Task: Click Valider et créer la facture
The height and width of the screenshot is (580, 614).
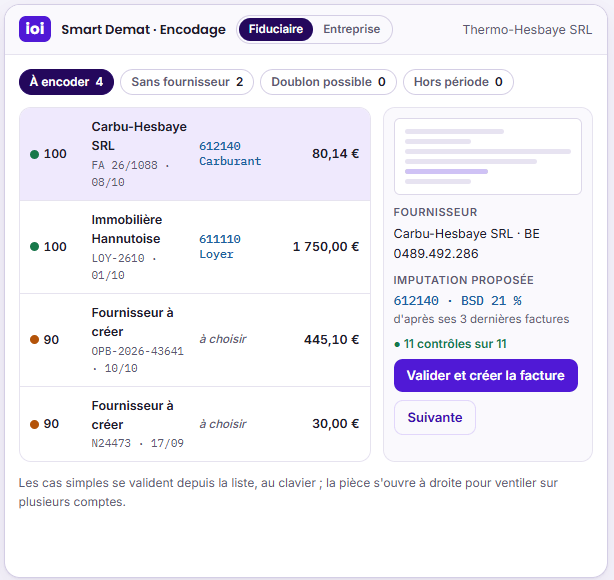Action: click(x=486, y=376)
